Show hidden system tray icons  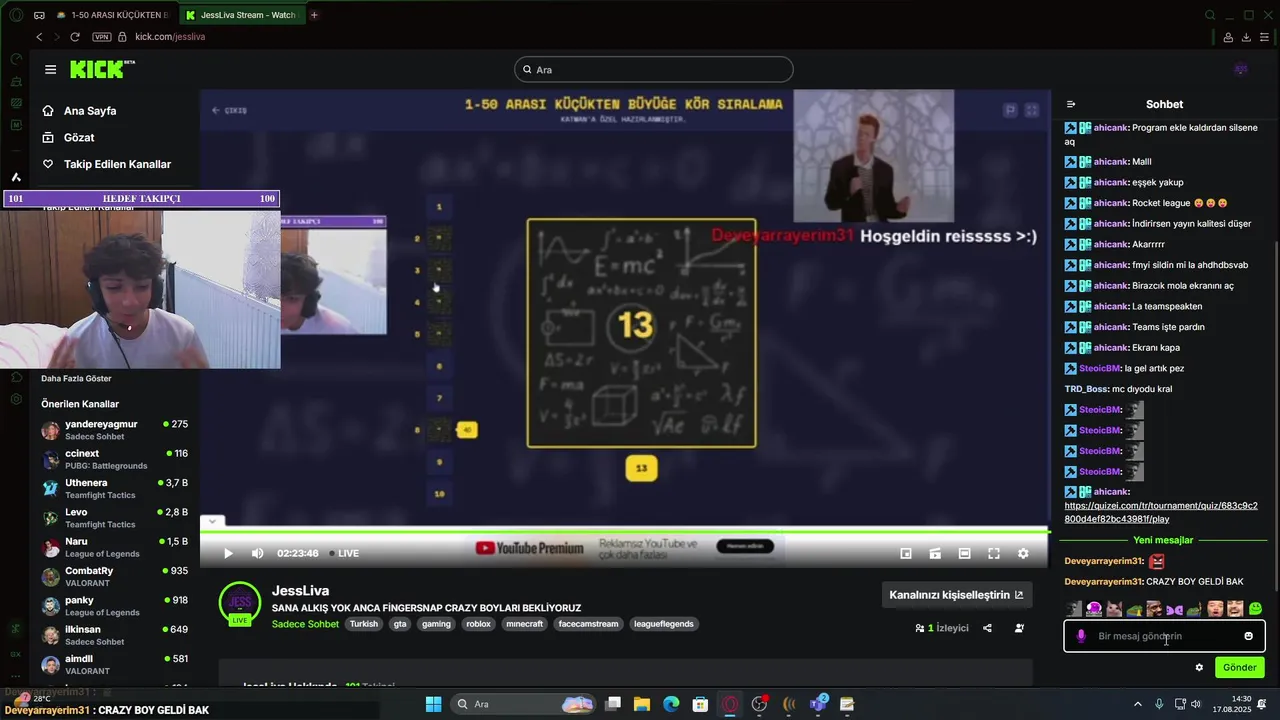(x=1137, y=704)
